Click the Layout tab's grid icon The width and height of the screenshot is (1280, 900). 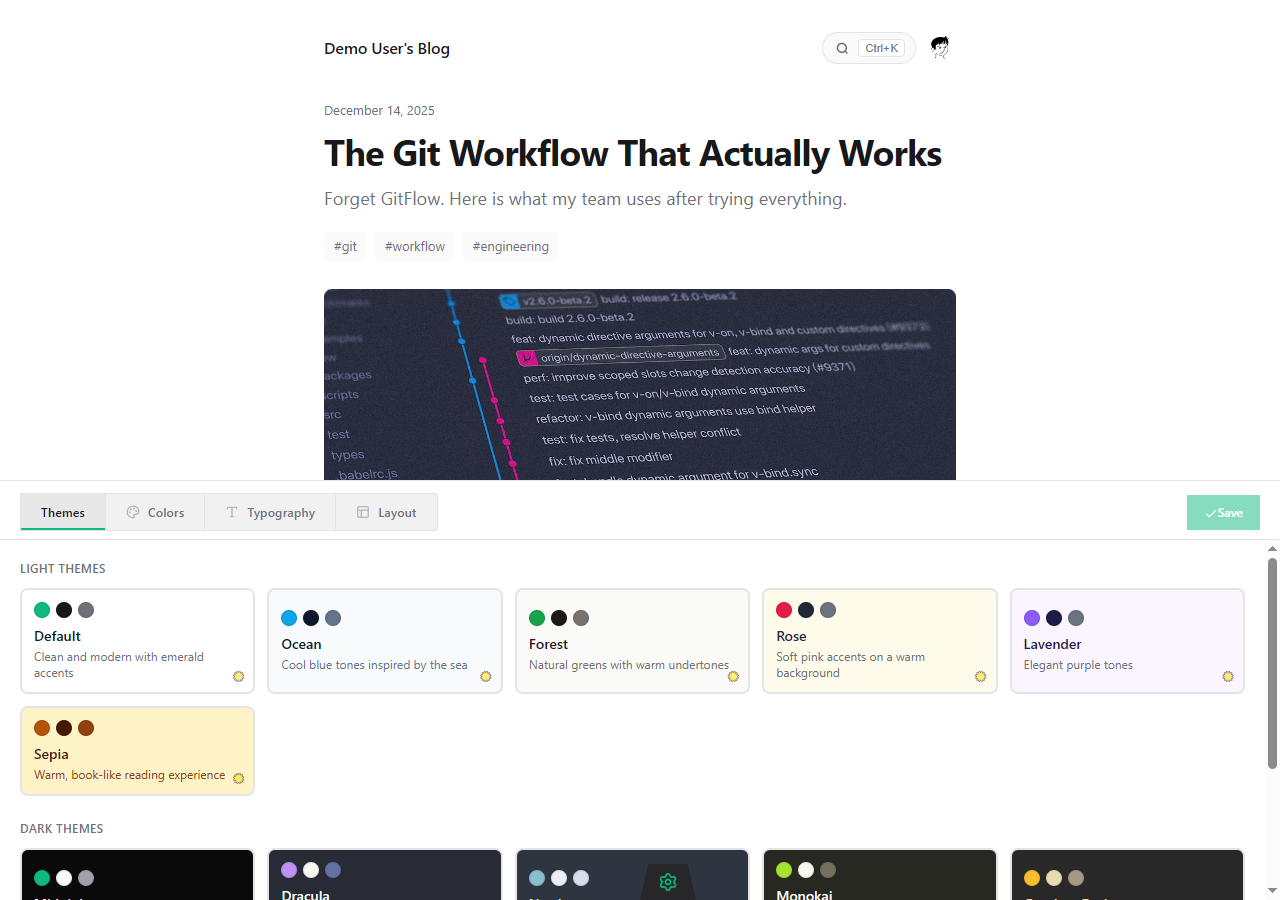[x=363, y=512]
